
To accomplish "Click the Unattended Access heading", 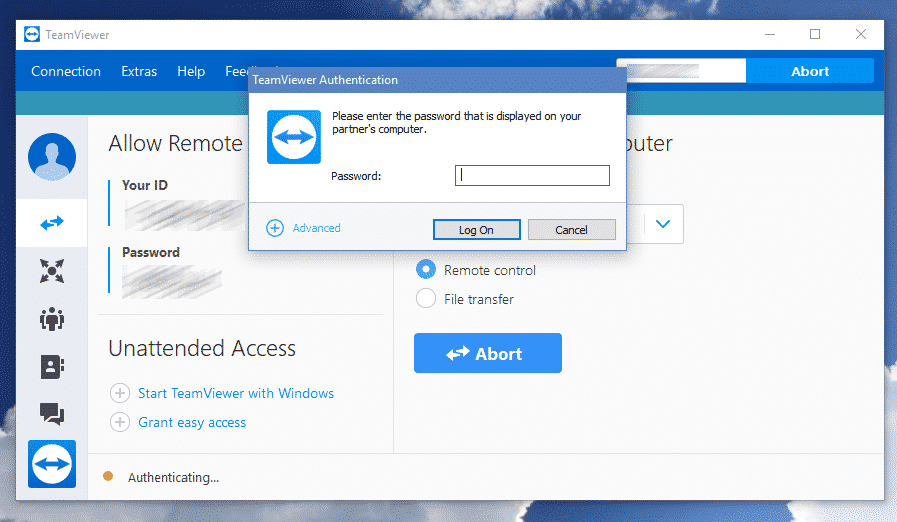I will click(202, 348).
